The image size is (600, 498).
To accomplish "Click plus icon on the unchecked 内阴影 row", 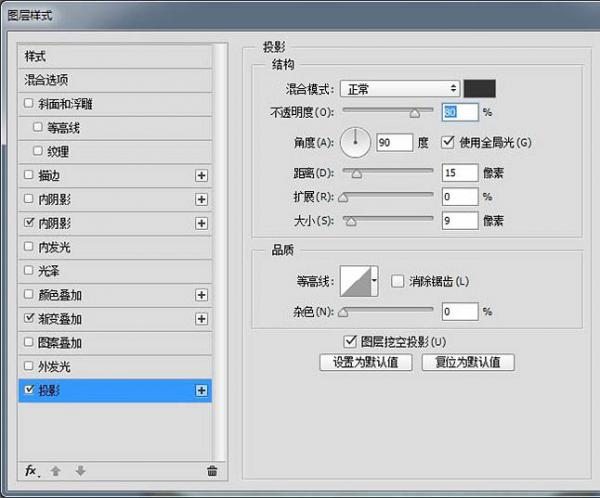I will pos(201,199).
